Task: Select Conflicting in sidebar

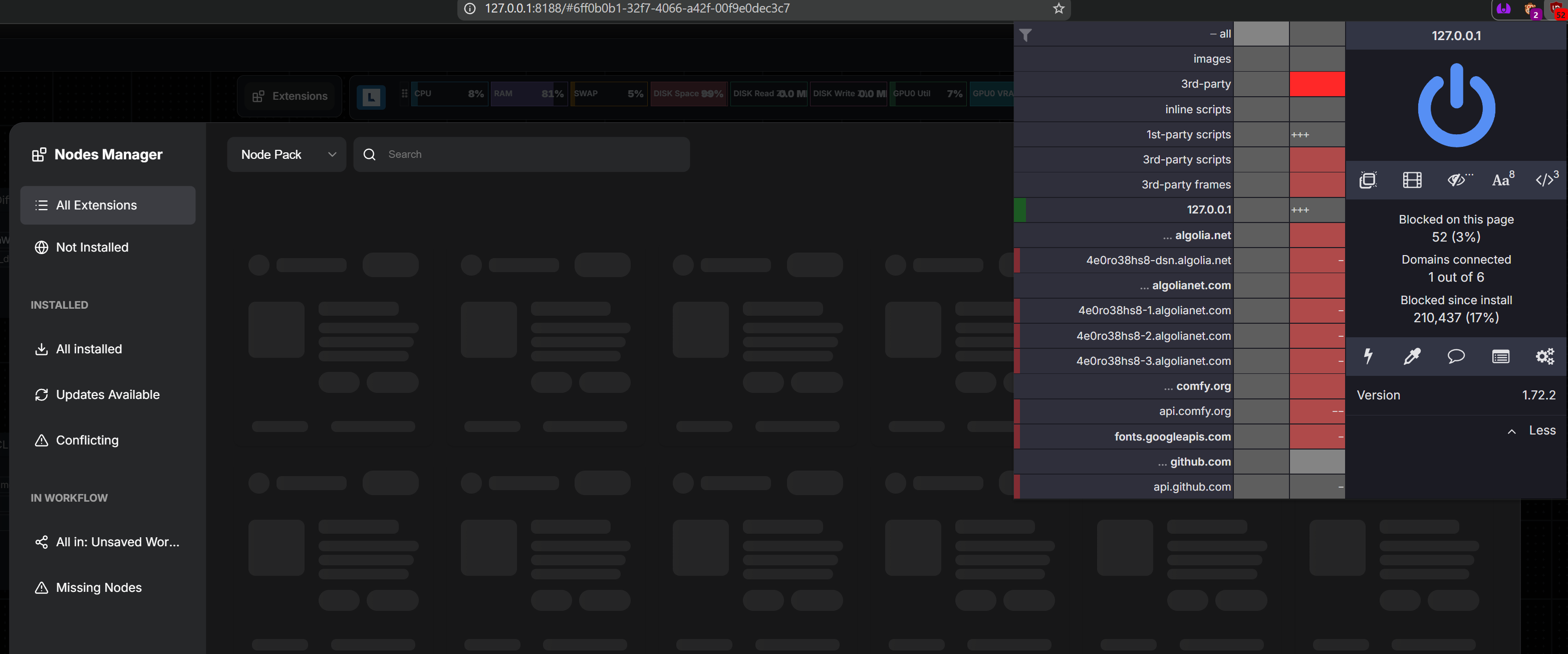Action: pos(108,441)
